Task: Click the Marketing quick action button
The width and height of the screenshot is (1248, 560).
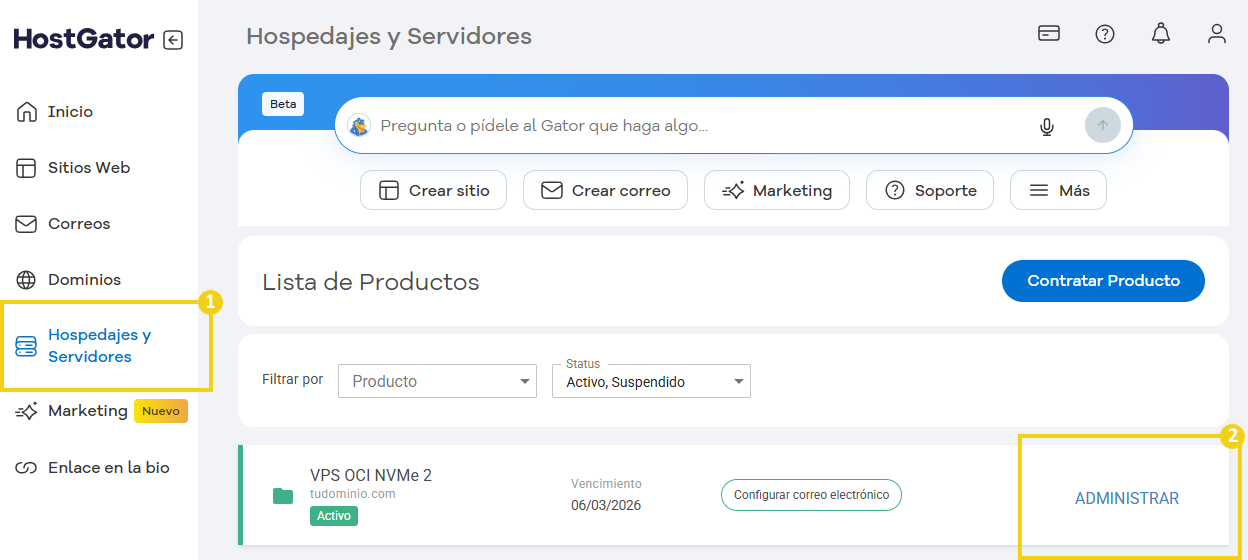Action: pos(777,190)
